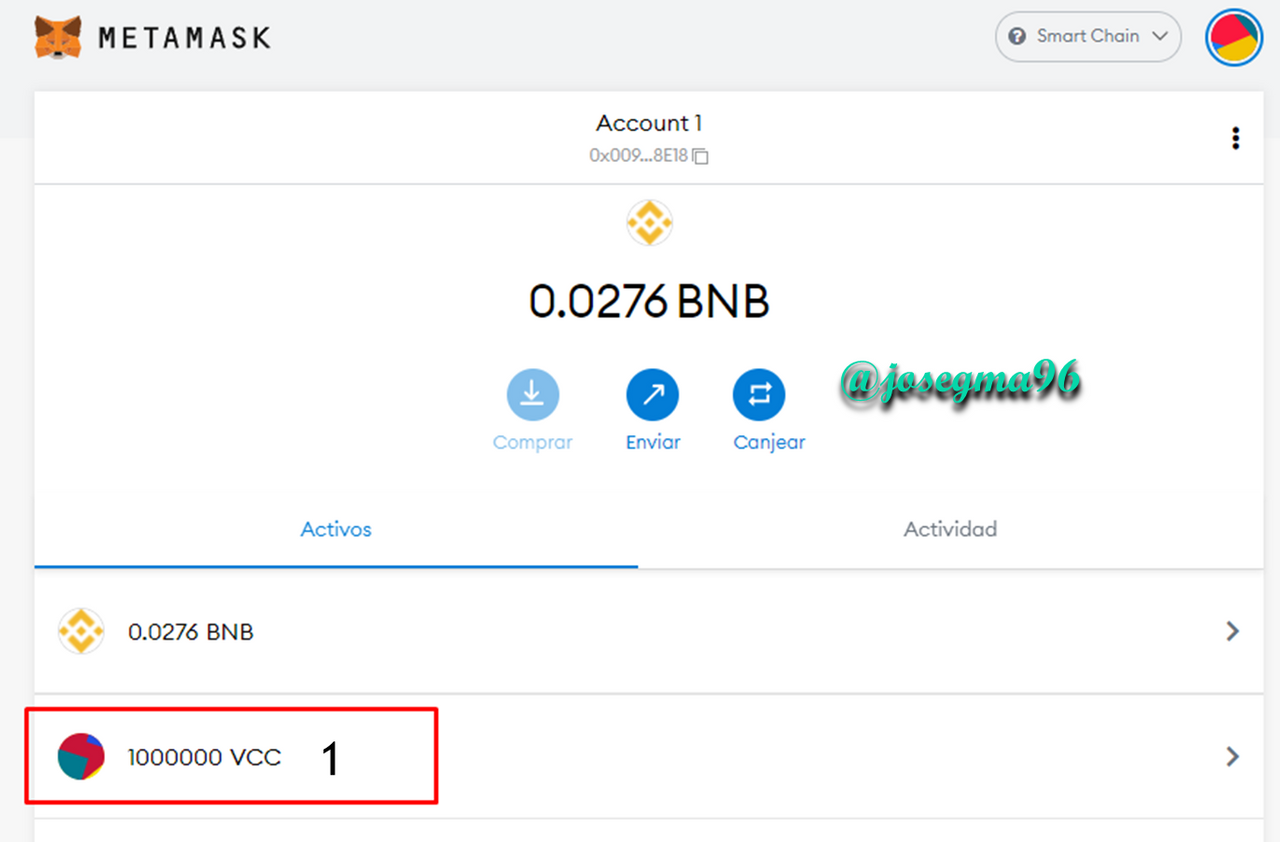Click the Canjear label
This screenshot has height=842, width=1280.
tap(769, 442)
